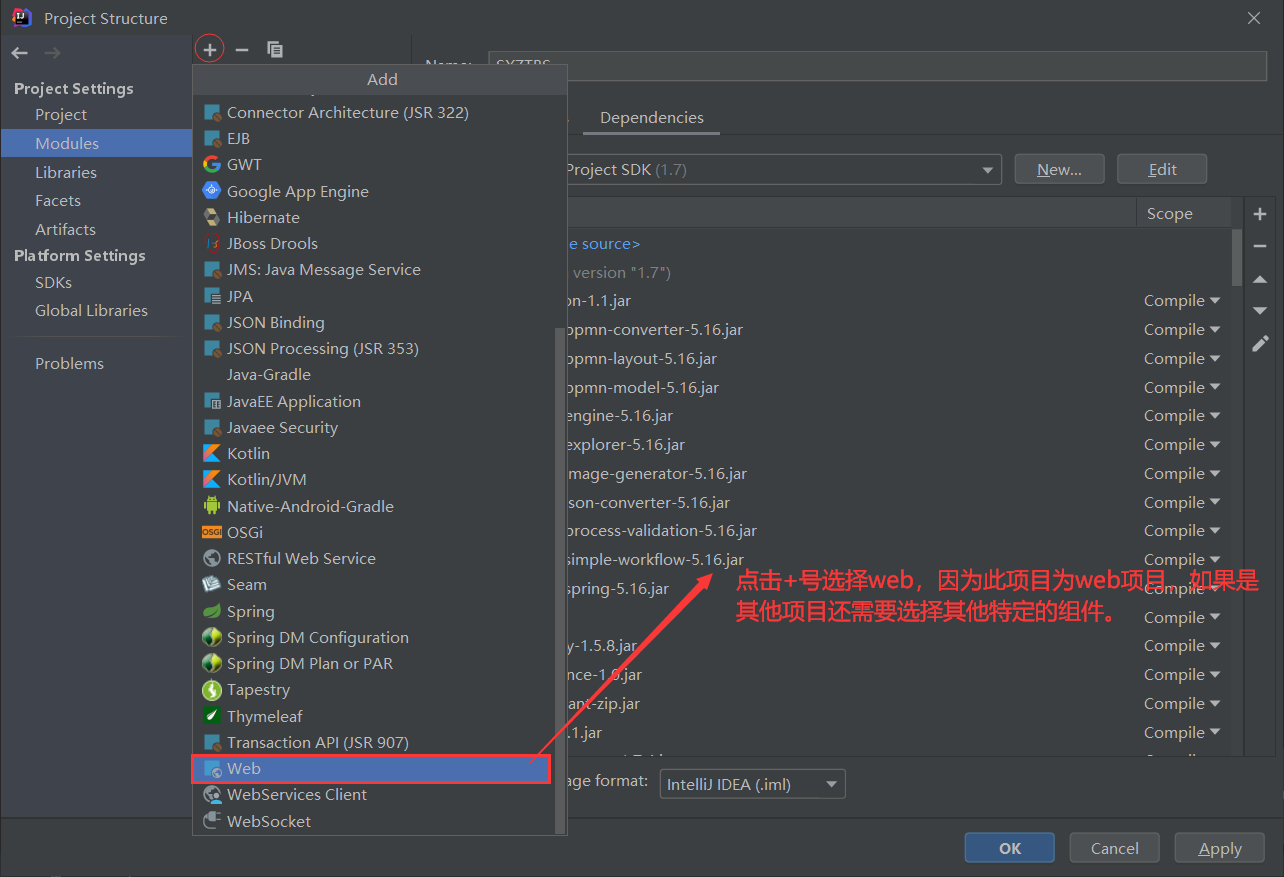Switch to the Dependencies tab
Viewport: 1284px width, 877px height.
tap(651, 117)
